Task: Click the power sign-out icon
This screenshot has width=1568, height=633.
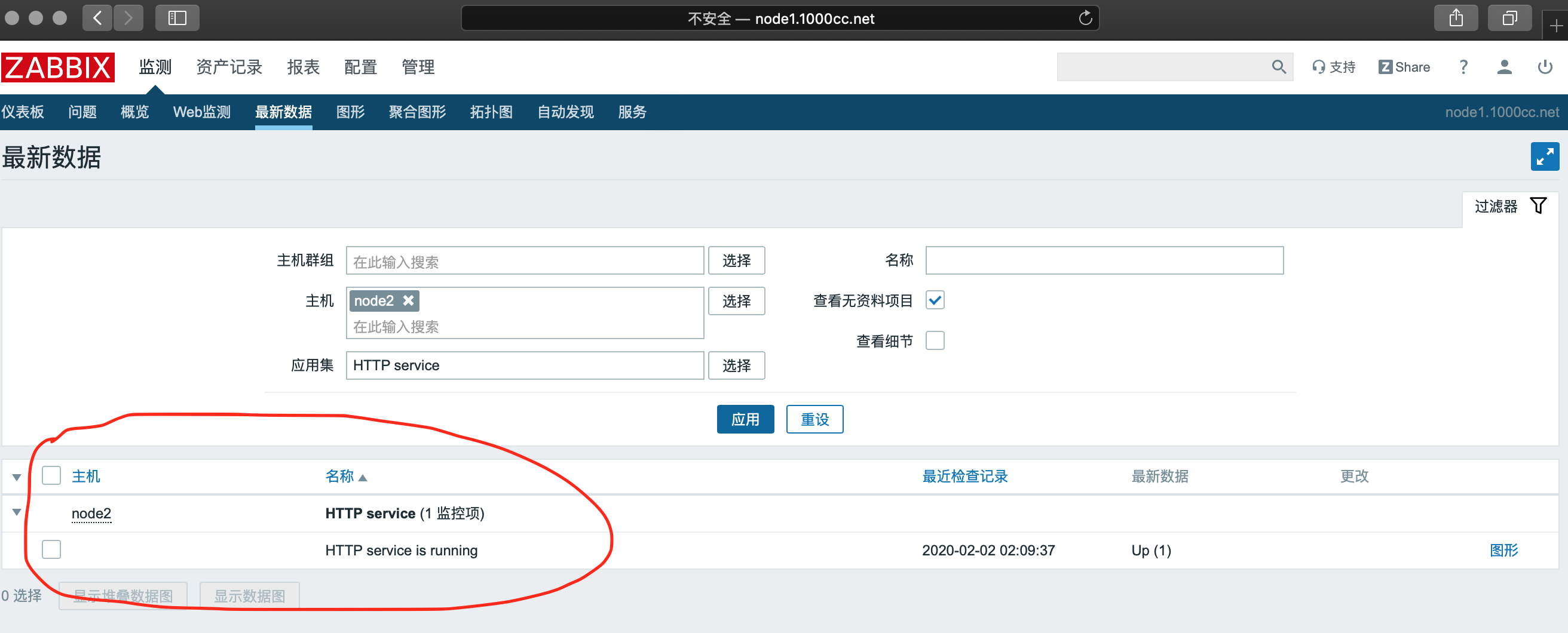Action: tap(1545, 67)
